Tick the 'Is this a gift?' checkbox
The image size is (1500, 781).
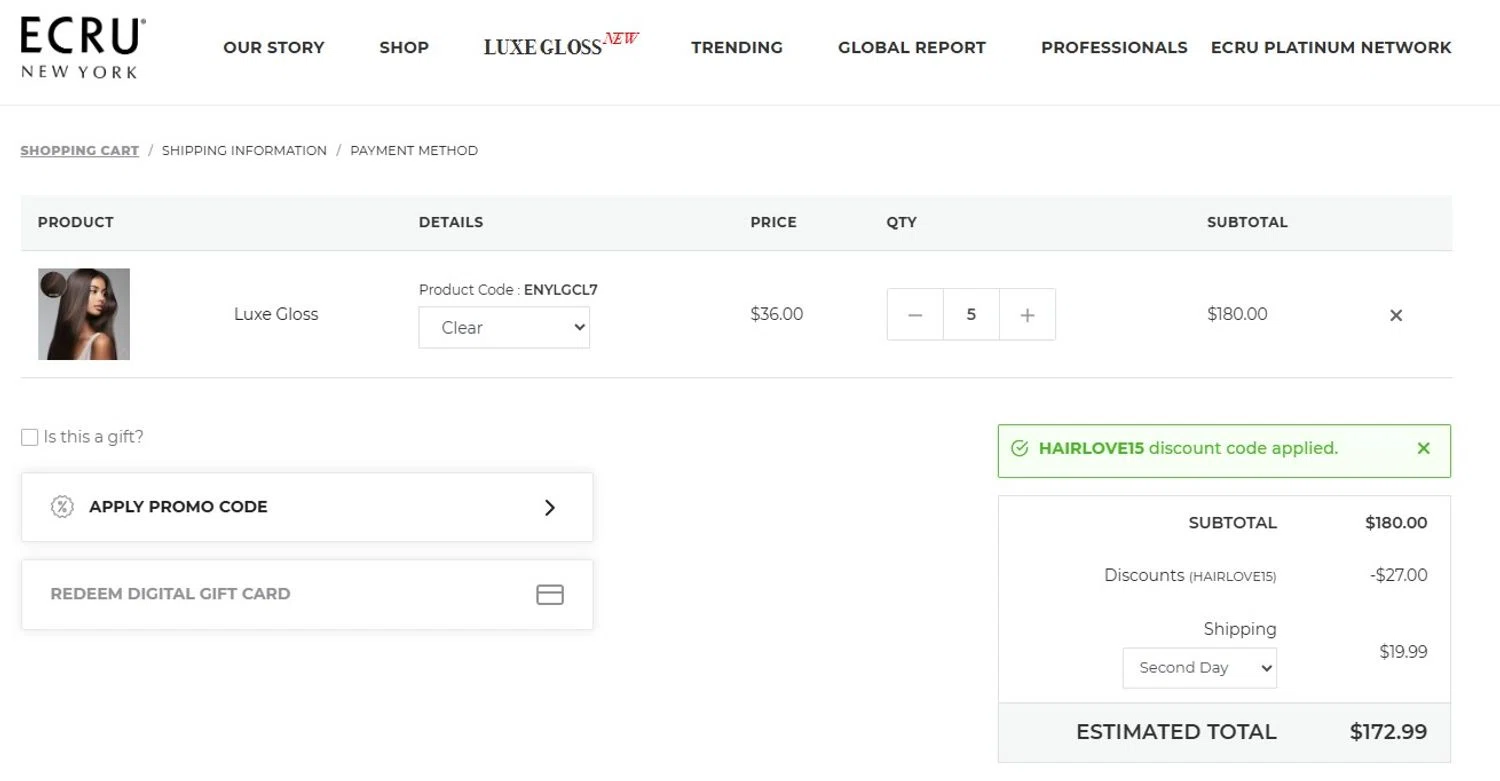coord(30,437)
